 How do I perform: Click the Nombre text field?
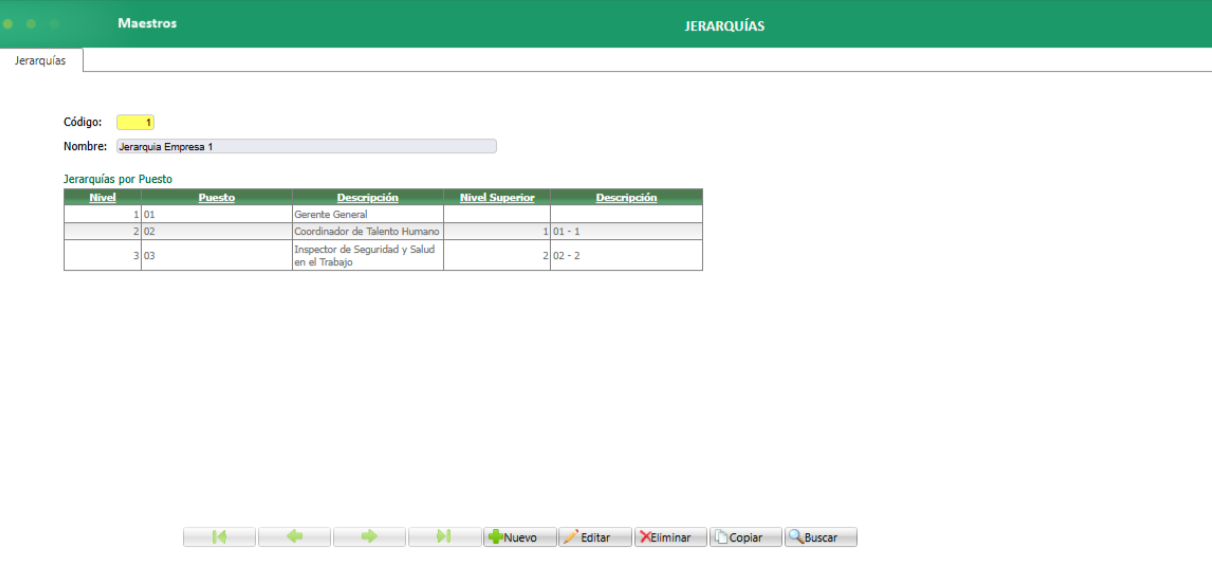pyautogui.click(x=305, y=145)
